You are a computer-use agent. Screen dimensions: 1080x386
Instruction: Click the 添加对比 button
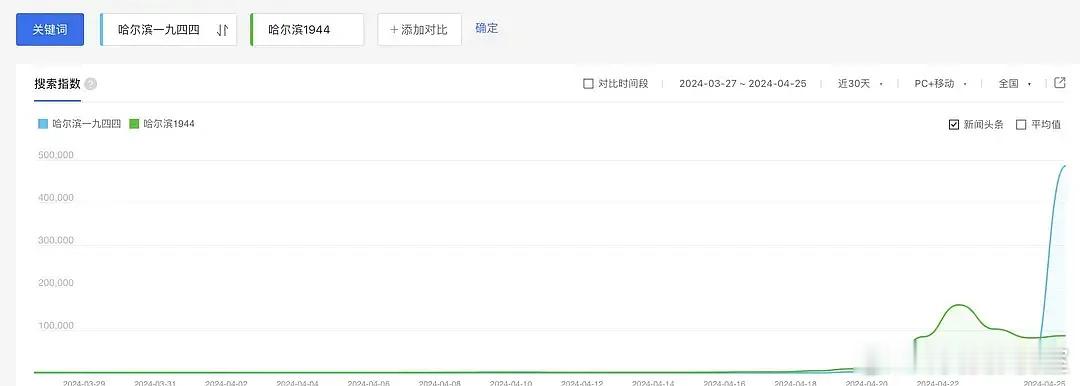(419, 30)
